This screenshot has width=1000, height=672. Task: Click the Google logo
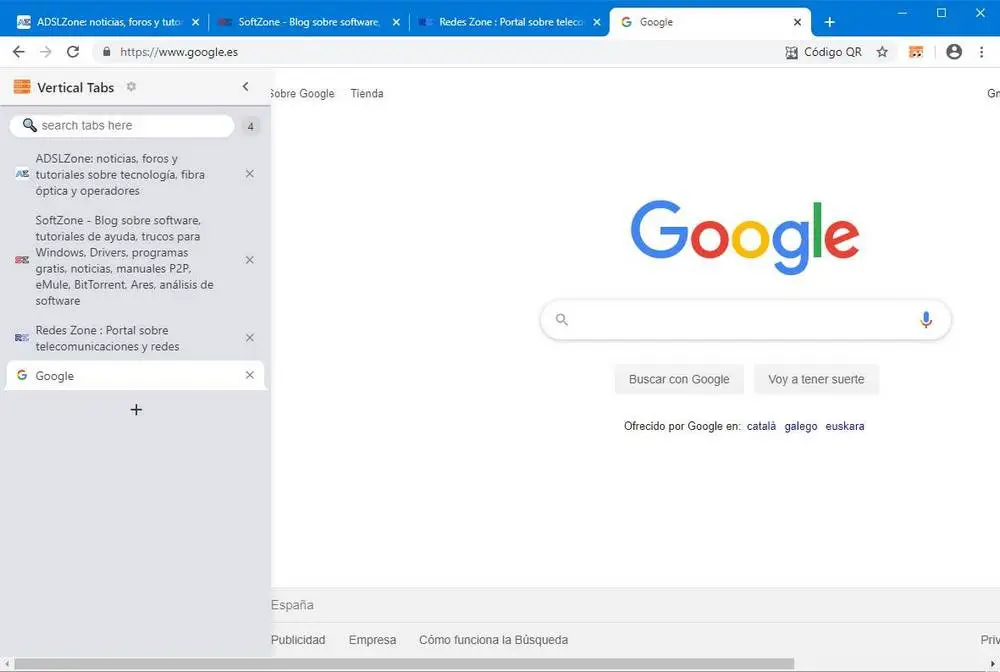[x=745, y=237]
